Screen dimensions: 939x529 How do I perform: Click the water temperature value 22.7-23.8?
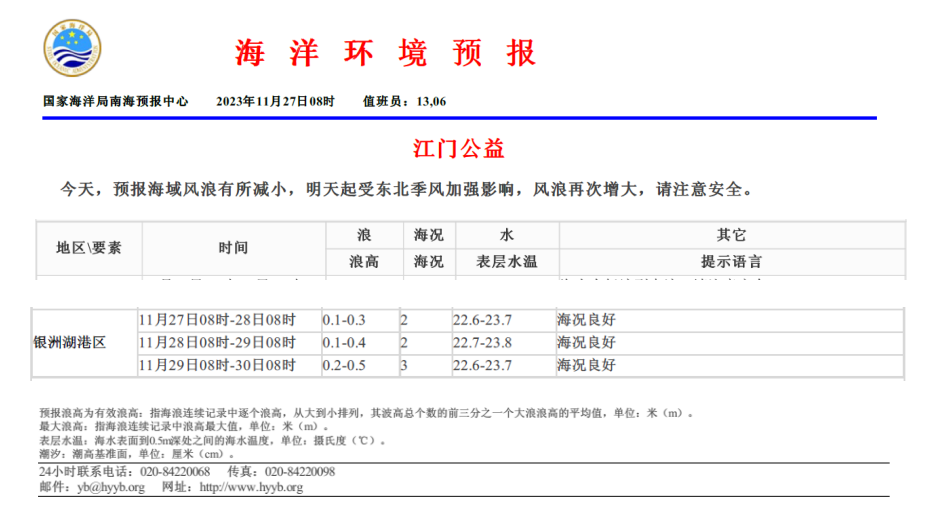pyautogui.click(x=482, y=343)
